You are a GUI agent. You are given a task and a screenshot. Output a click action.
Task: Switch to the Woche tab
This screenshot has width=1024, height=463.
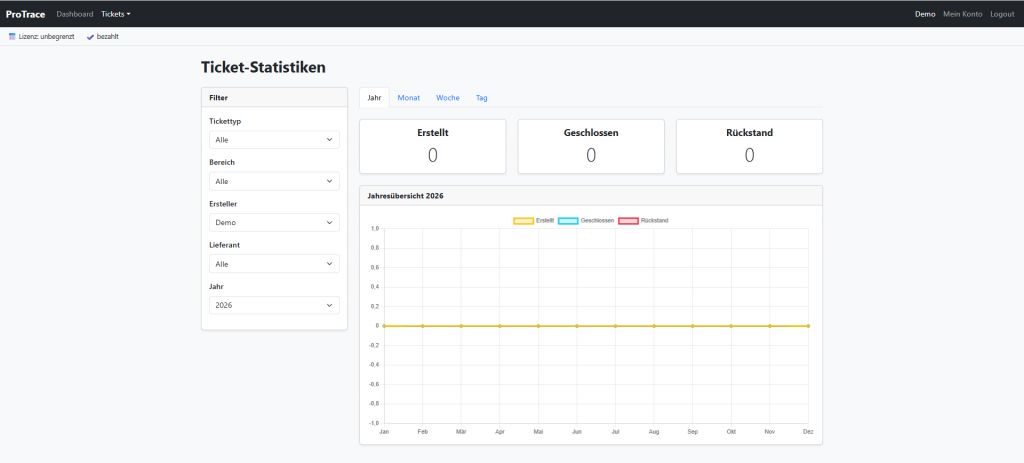point(448,98)
